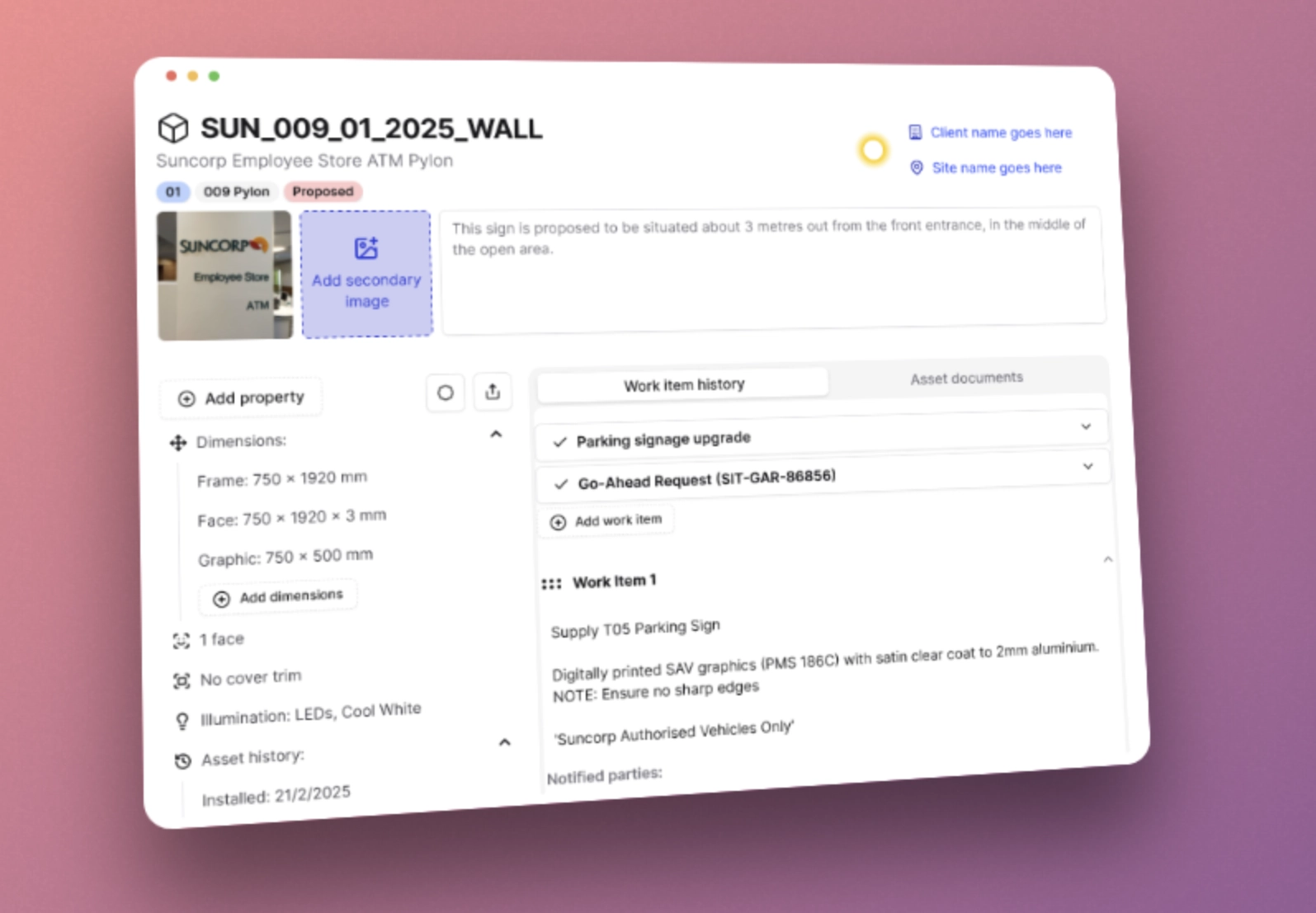Click the Dimensions move-arrows icon

pos(177,443)
